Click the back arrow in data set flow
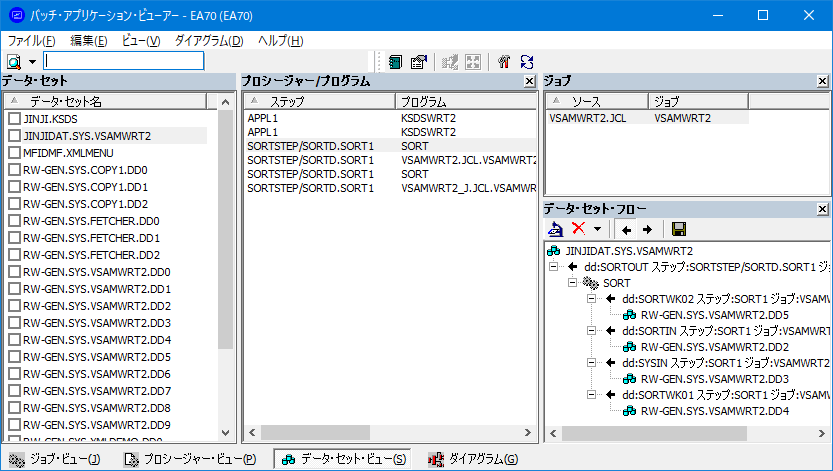The width and height of the screenshot is (833, 471). (626, 230)
